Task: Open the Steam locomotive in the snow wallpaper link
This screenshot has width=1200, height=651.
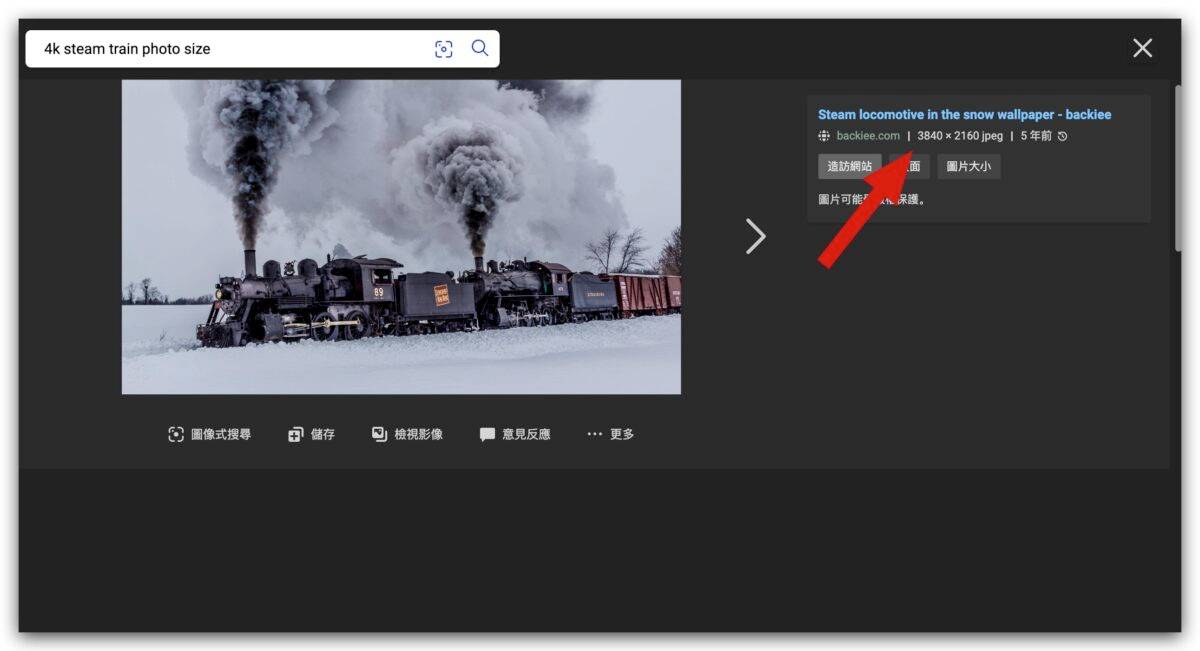Action: 964,115
